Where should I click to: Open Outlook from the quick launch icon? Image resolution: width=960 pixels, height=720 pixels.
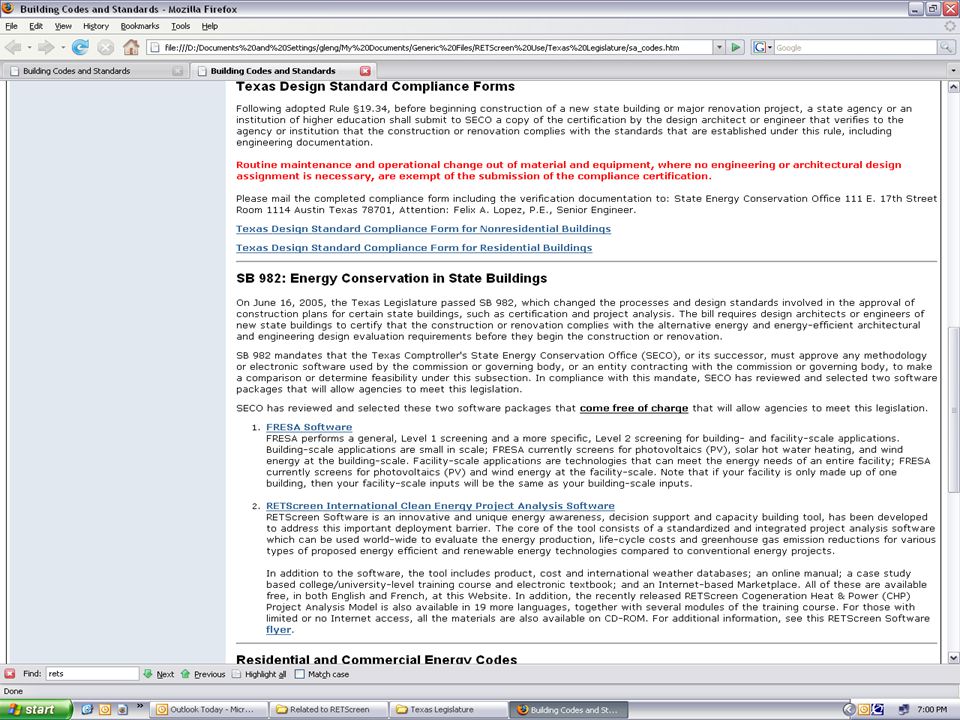click(x=105, y=709)
